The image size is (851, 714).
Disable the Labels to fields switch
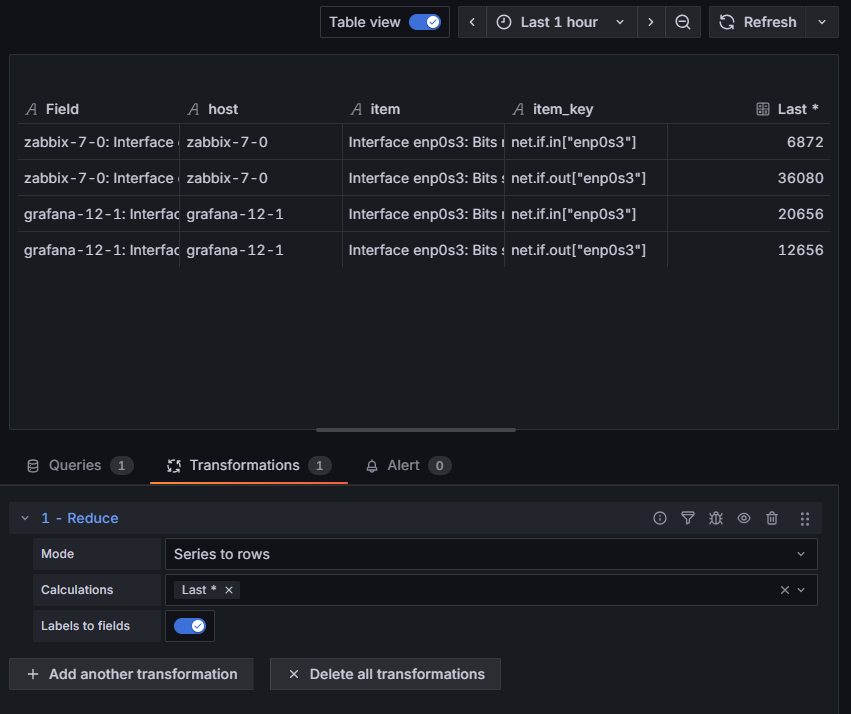(189, 626)
